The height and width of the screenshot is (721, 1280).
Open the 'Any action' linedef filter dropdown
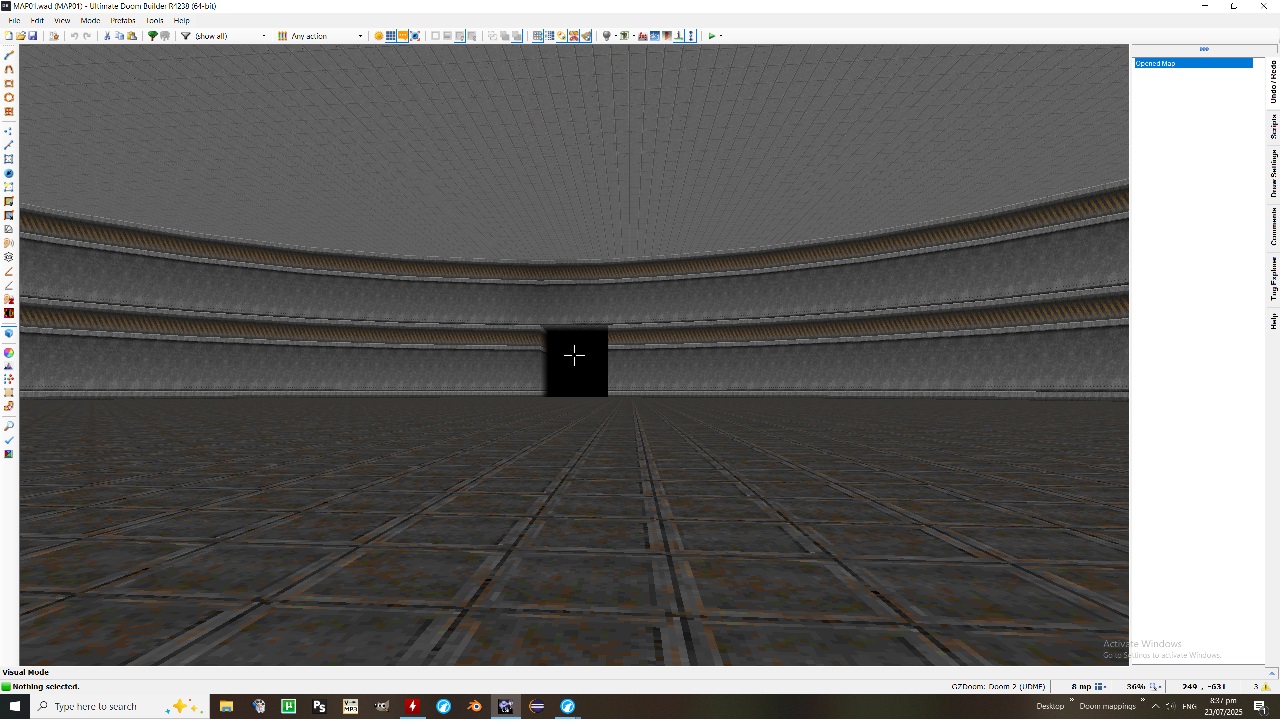(x=326, y=36)
